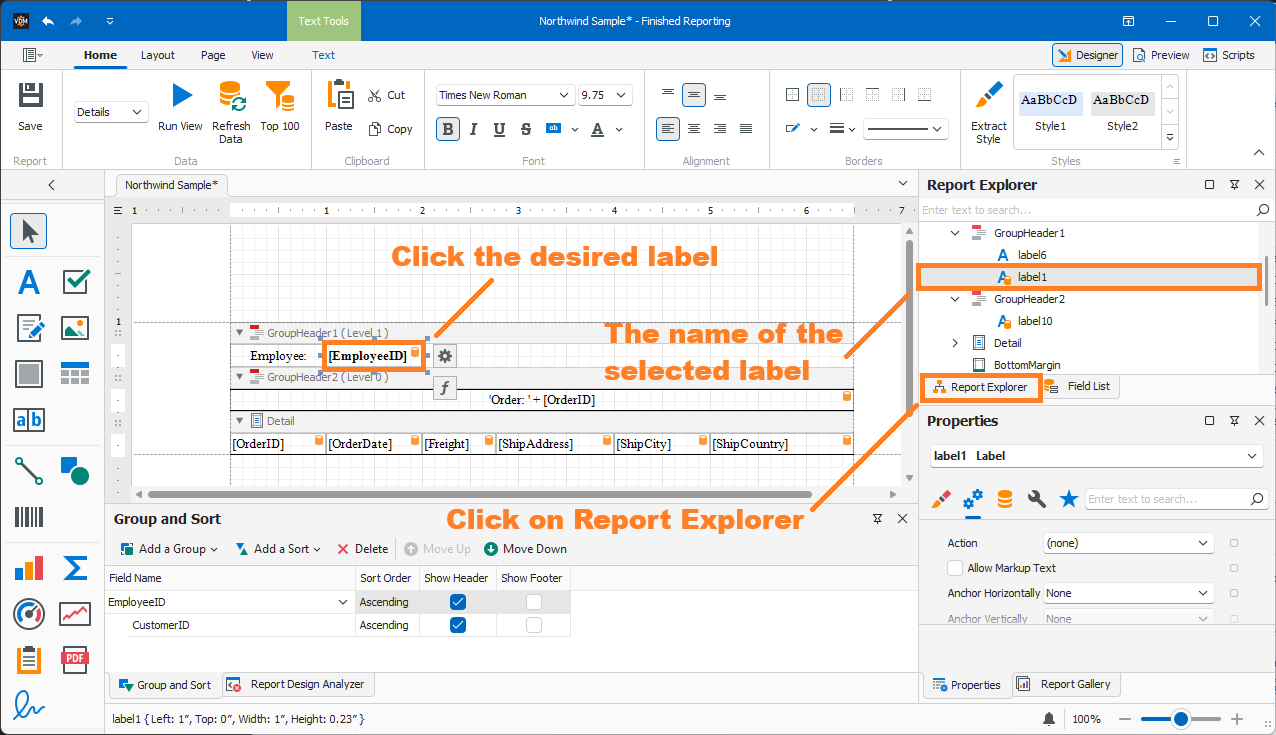1276x735 pixels.
Task: Select the Label tool in the toolbox
Action: [28, 282]
